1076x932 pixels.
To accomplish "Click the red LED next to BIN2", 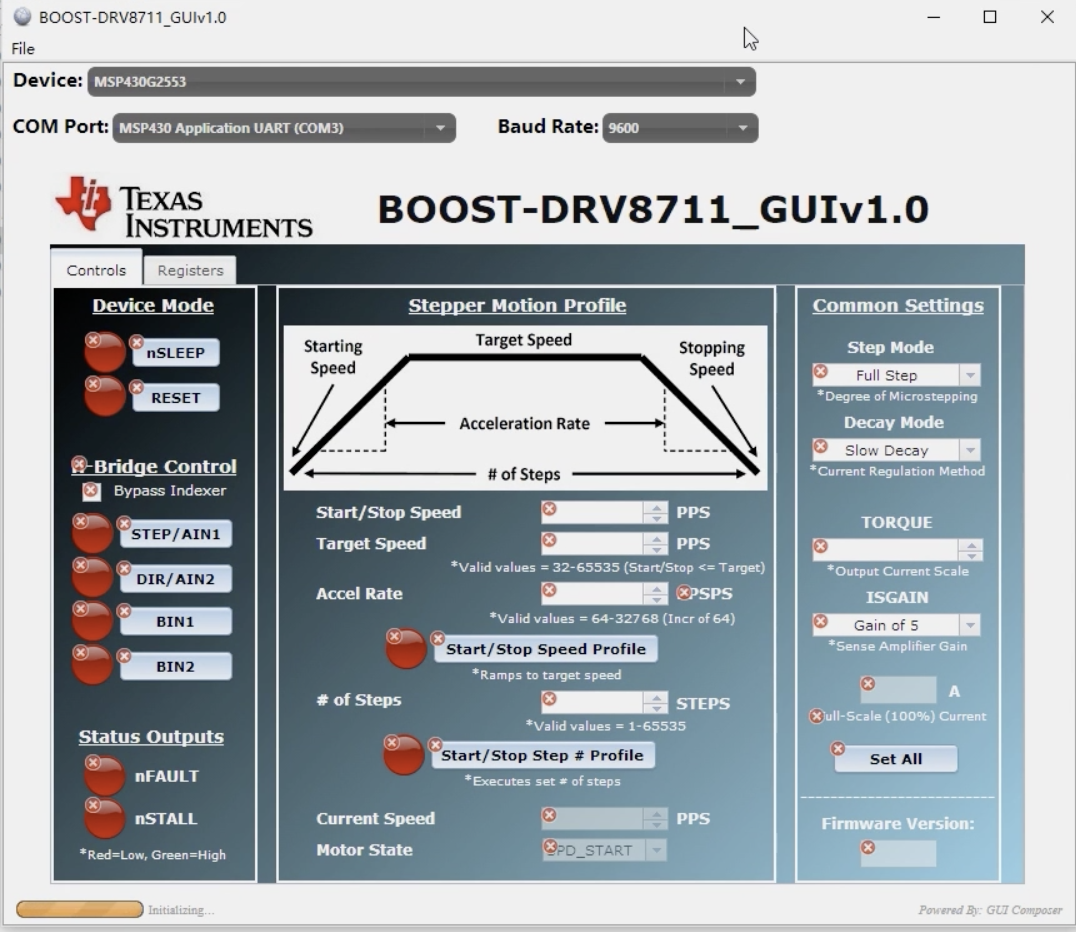I will tap(92, 664).
